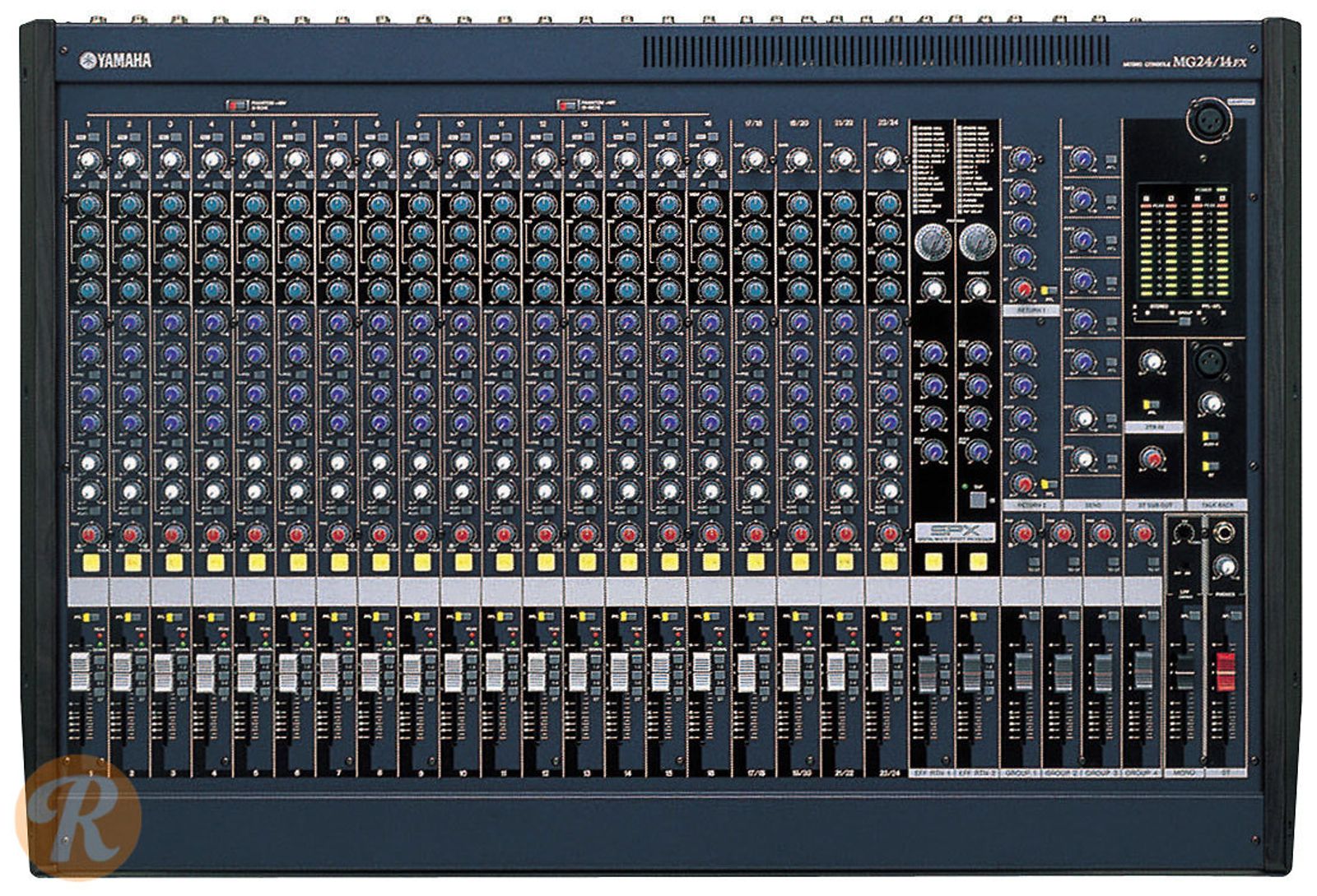Click the TALK BACK section label
Image resolution: width=1317 pixels, height=896 pixels.
pyautogui.click(x=1216, y=504)
